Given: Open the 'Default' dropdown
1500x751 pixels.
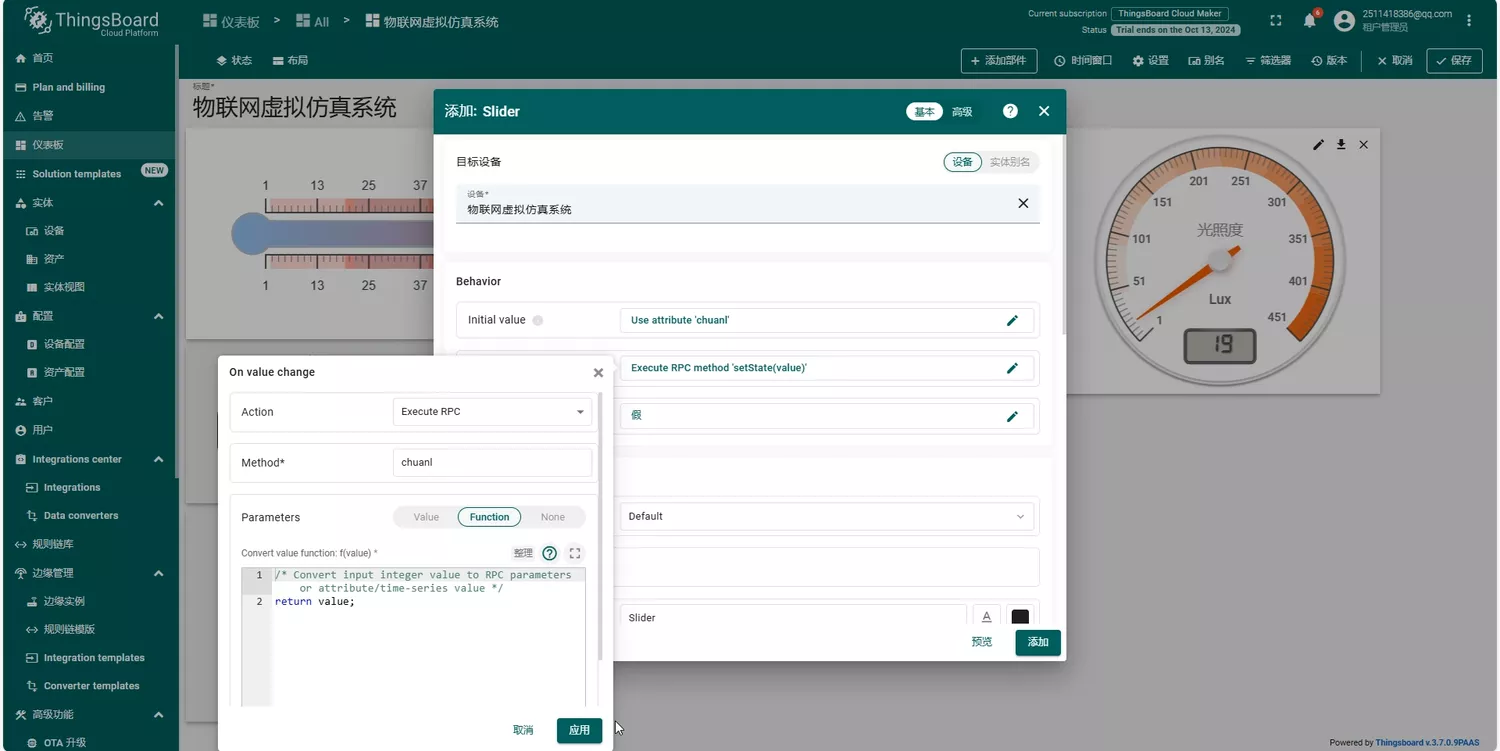Looking at the screenshot, I should 828,517.
